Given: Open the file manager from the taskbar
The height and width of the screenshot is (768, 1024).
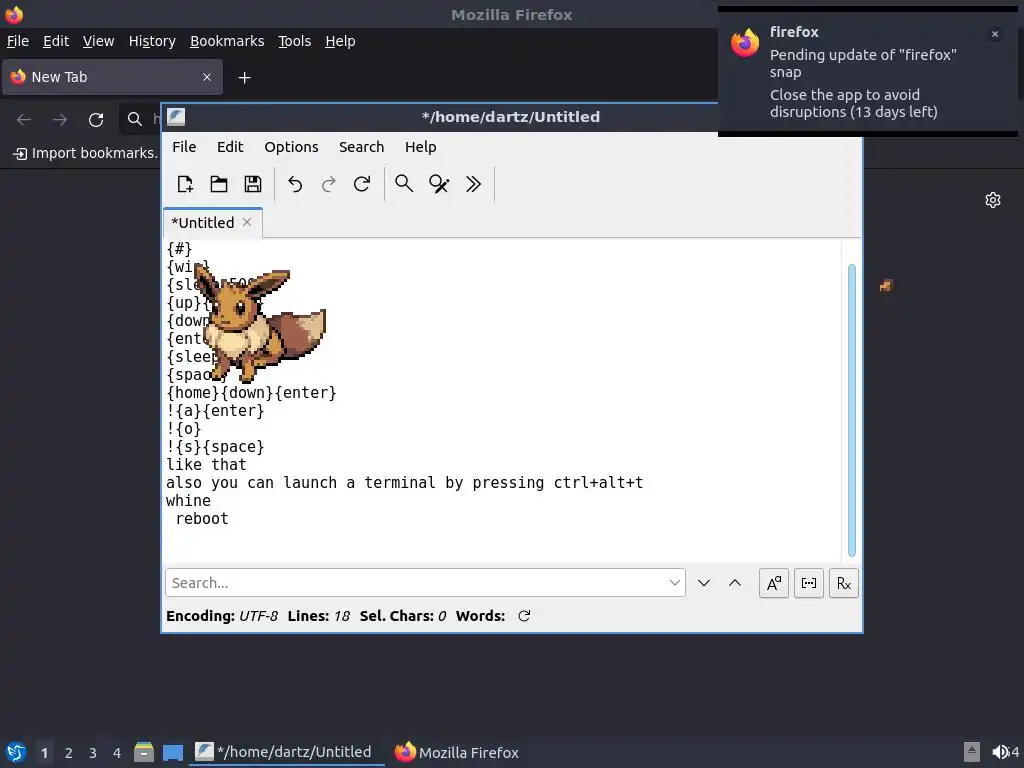Looking at the screenshot, I should click(144, 752).
